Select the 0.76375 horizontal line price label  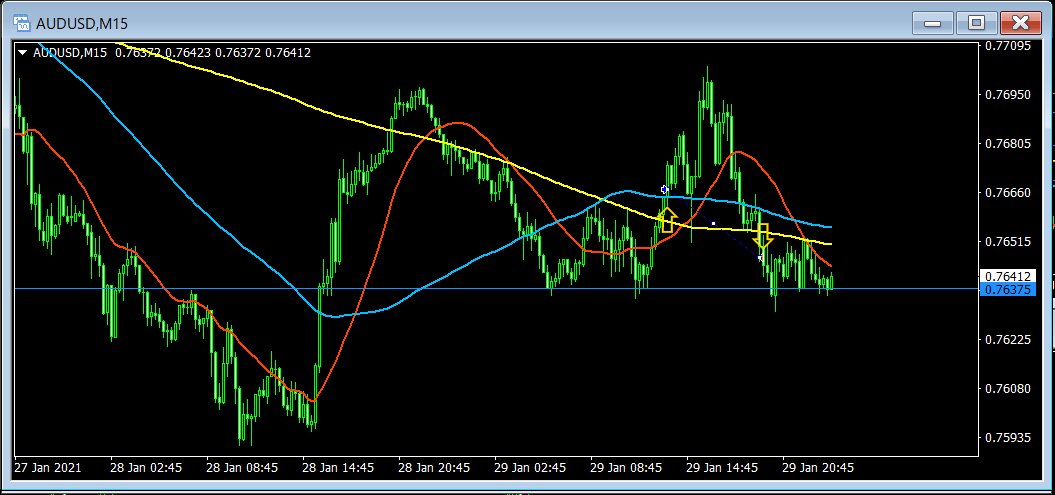click(x=1007, y=290)
